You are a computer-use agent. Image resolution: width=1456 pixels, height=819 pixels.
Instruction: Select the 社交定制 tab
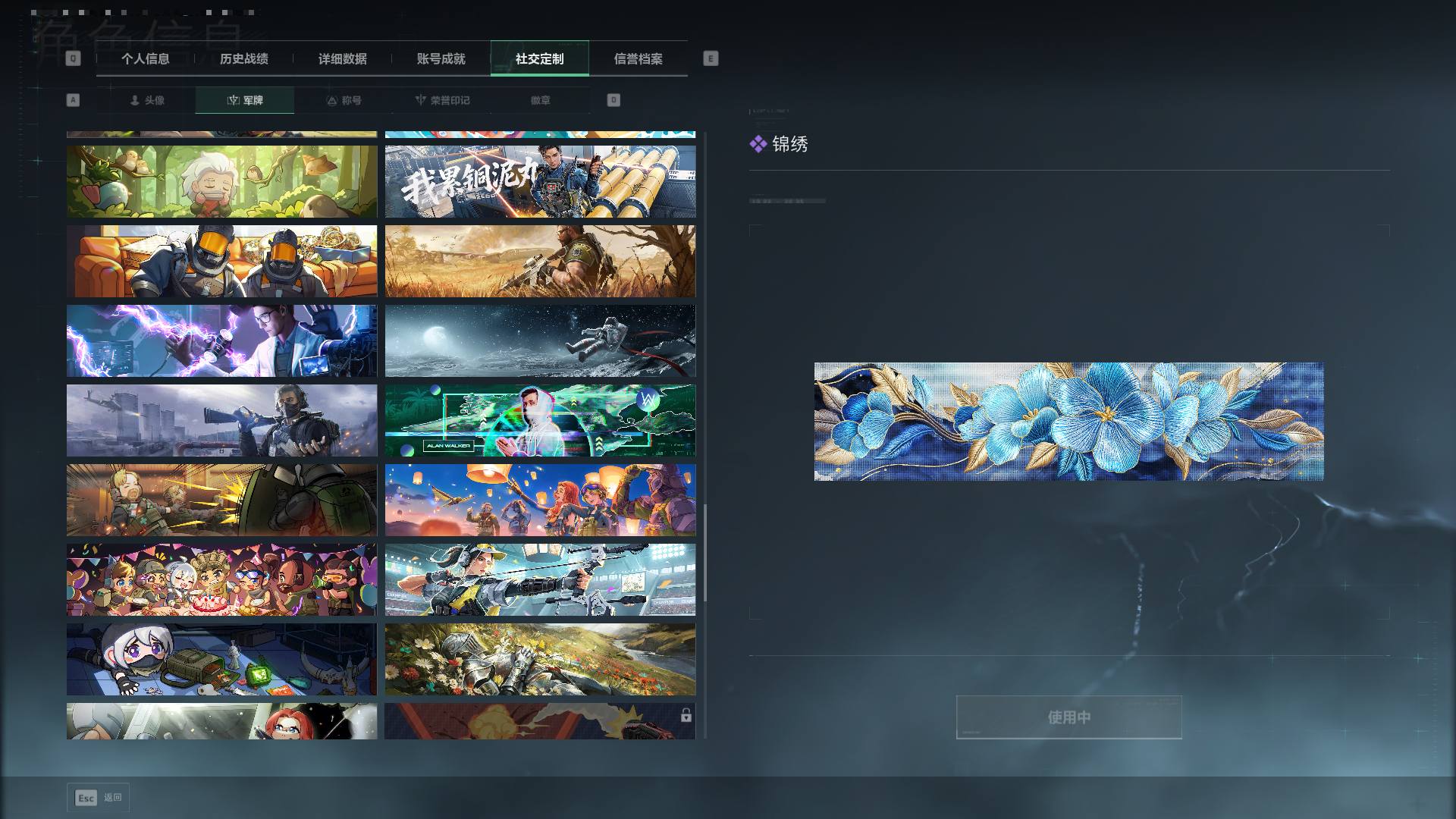539,58
